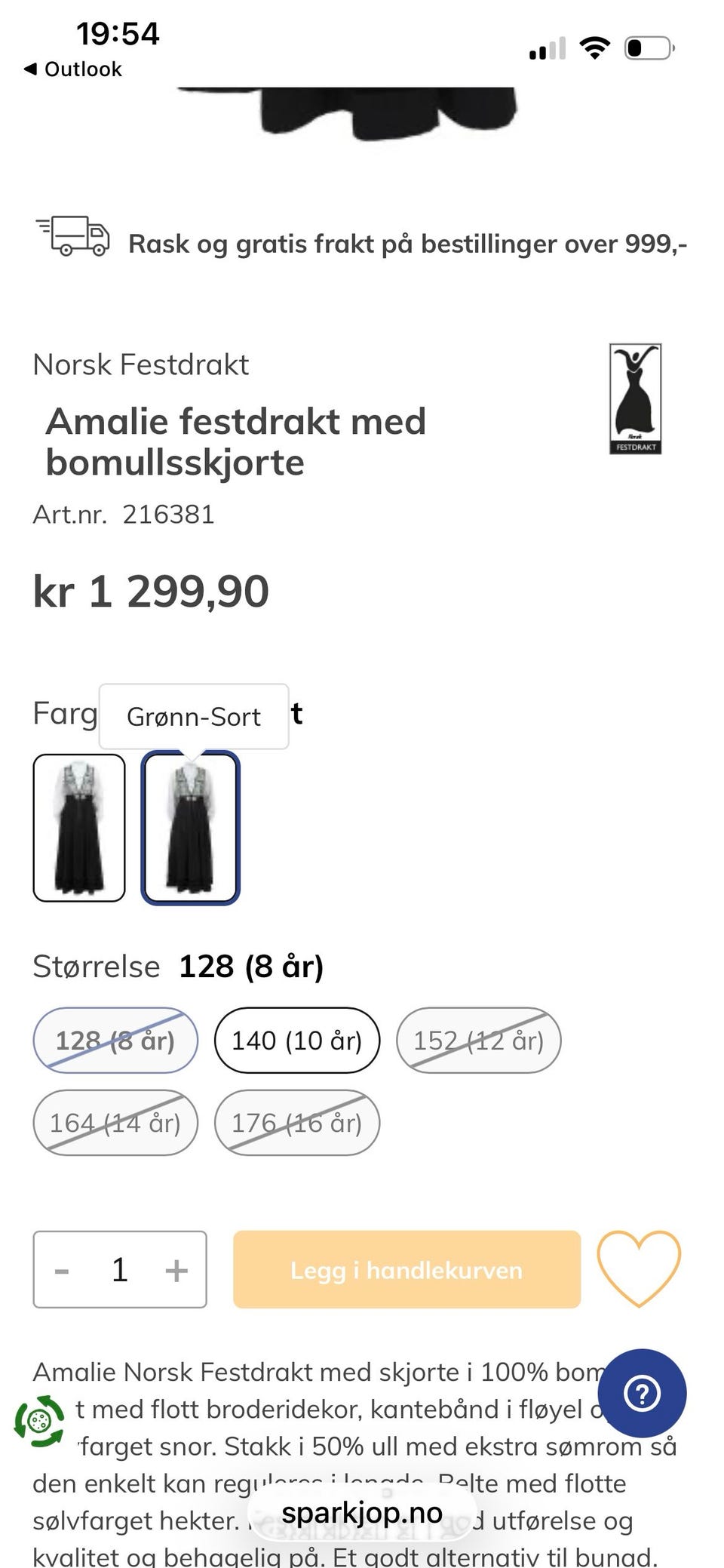Viewport: 724px width, 1568px height.
Task: Tap the quantity number field
Action: (119, 1270)
